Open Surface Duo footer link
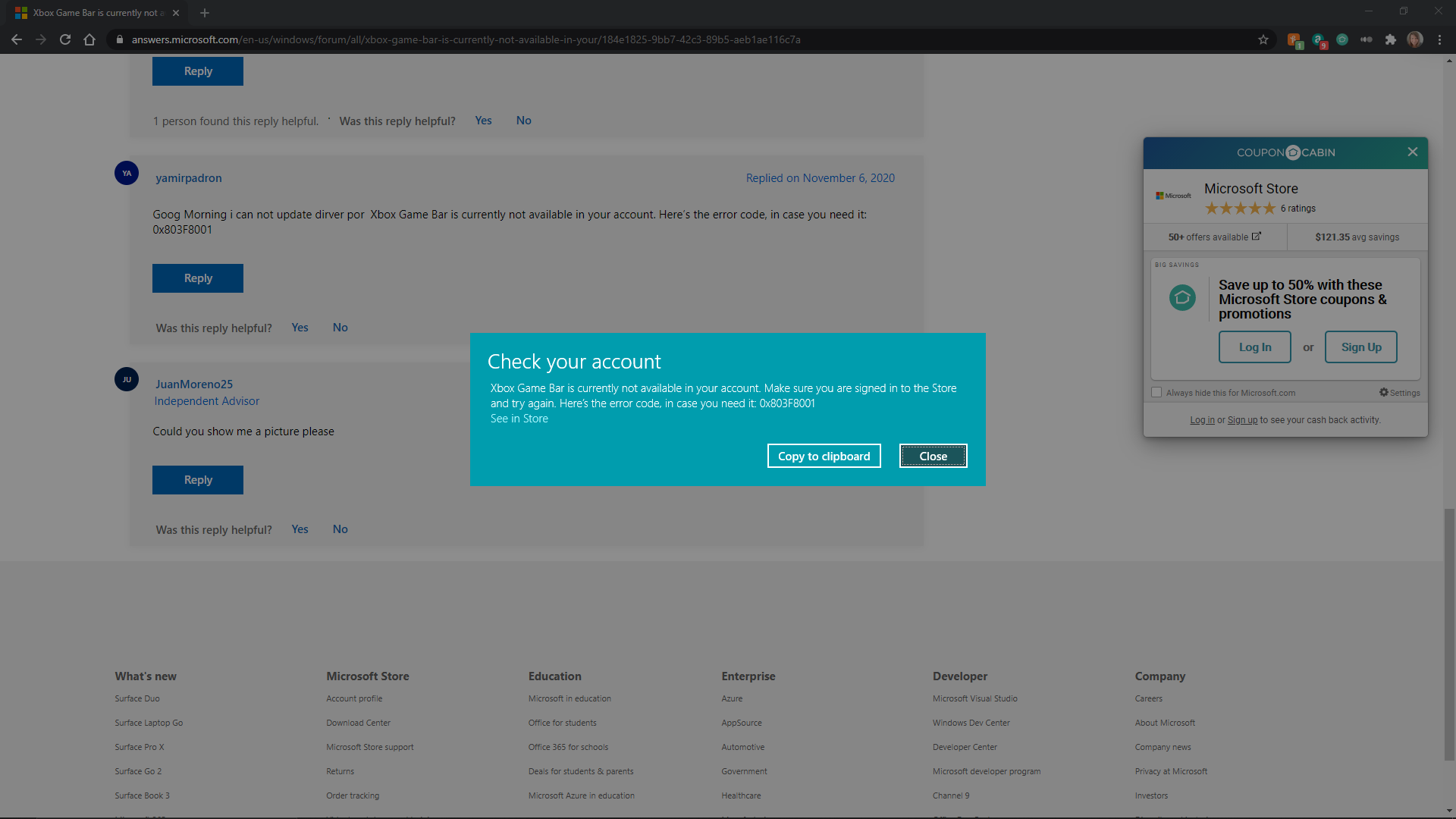 pyautogui.click(x=137, y=698)
